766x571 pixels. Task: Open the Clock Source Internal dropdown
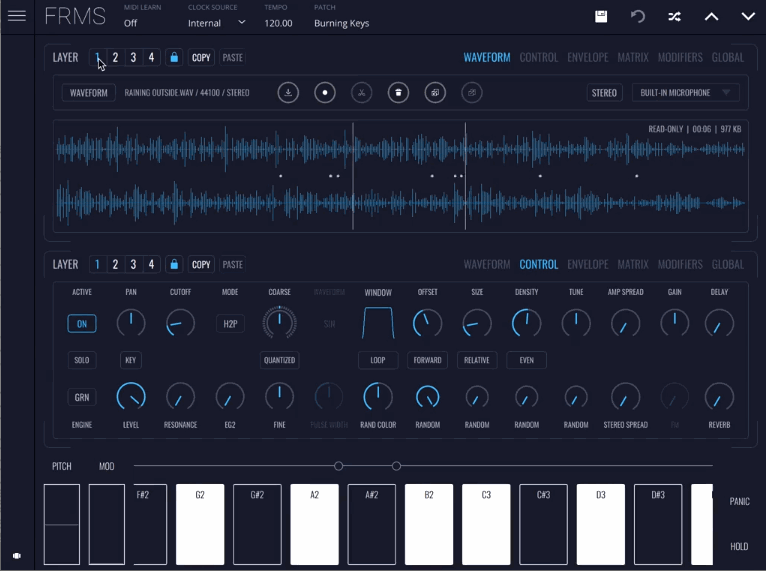click(216, 23)
